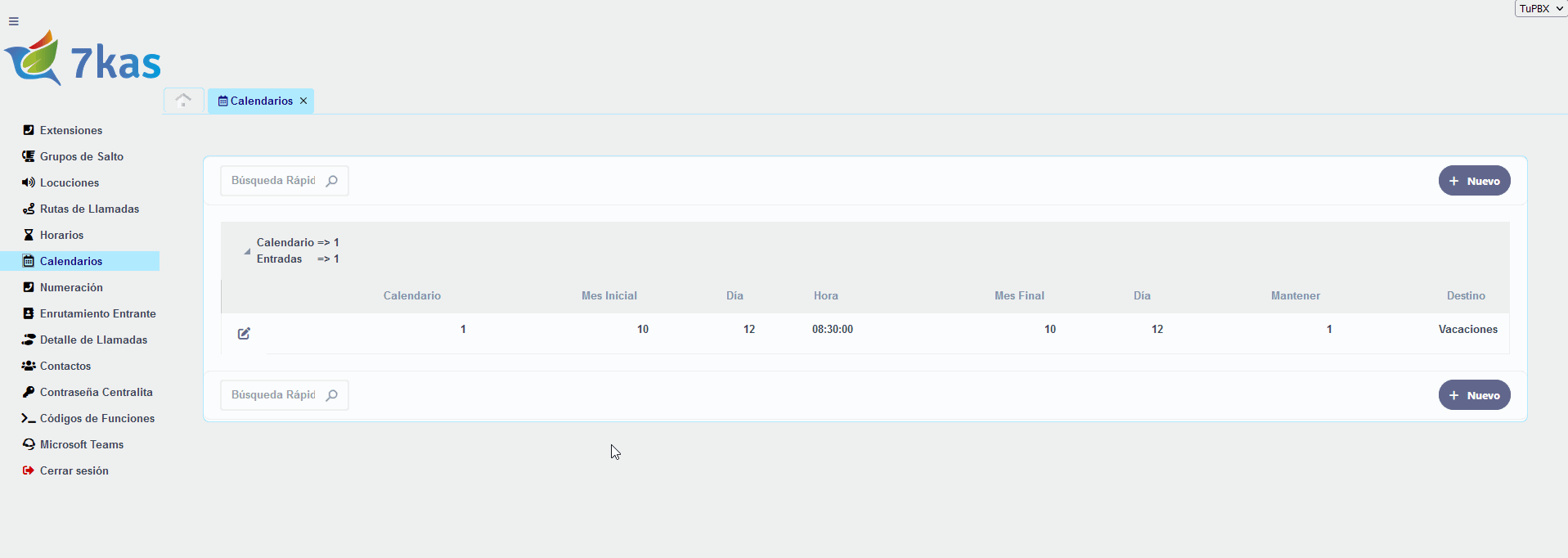Click the home tab icon
The height and width of the screenshot is (558, 1568).
183,101
